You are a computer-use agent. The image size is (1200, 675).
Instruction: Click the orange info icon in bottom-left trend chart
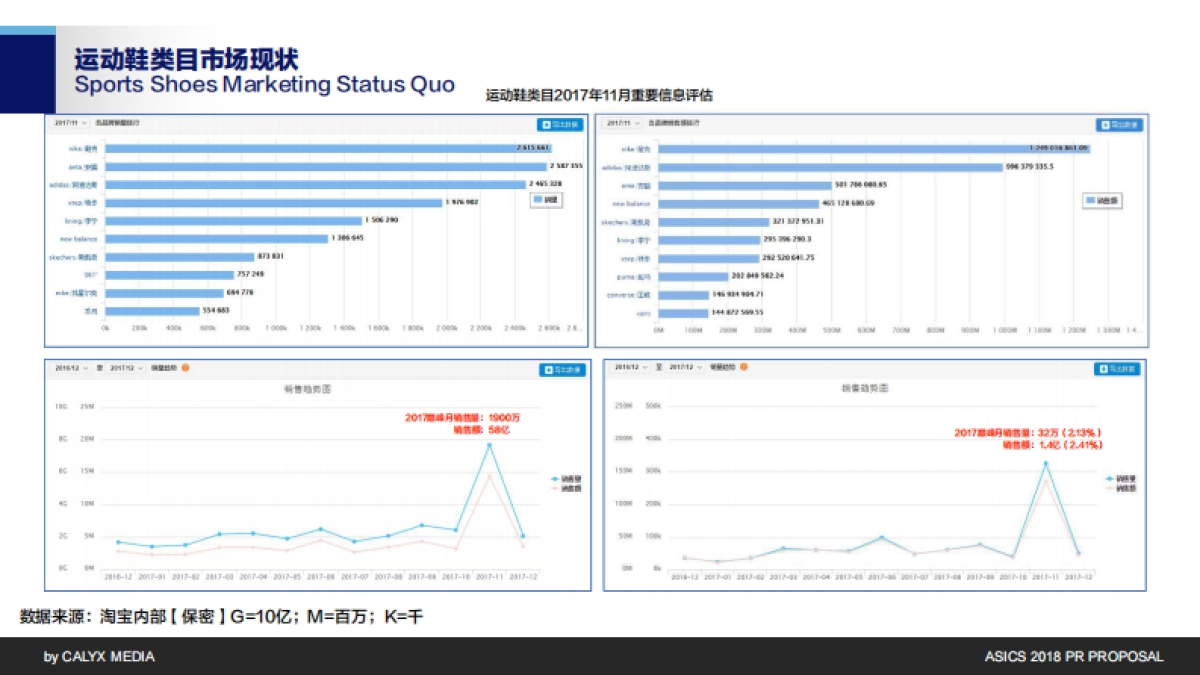pyautogui.click(x=186, y=368)
